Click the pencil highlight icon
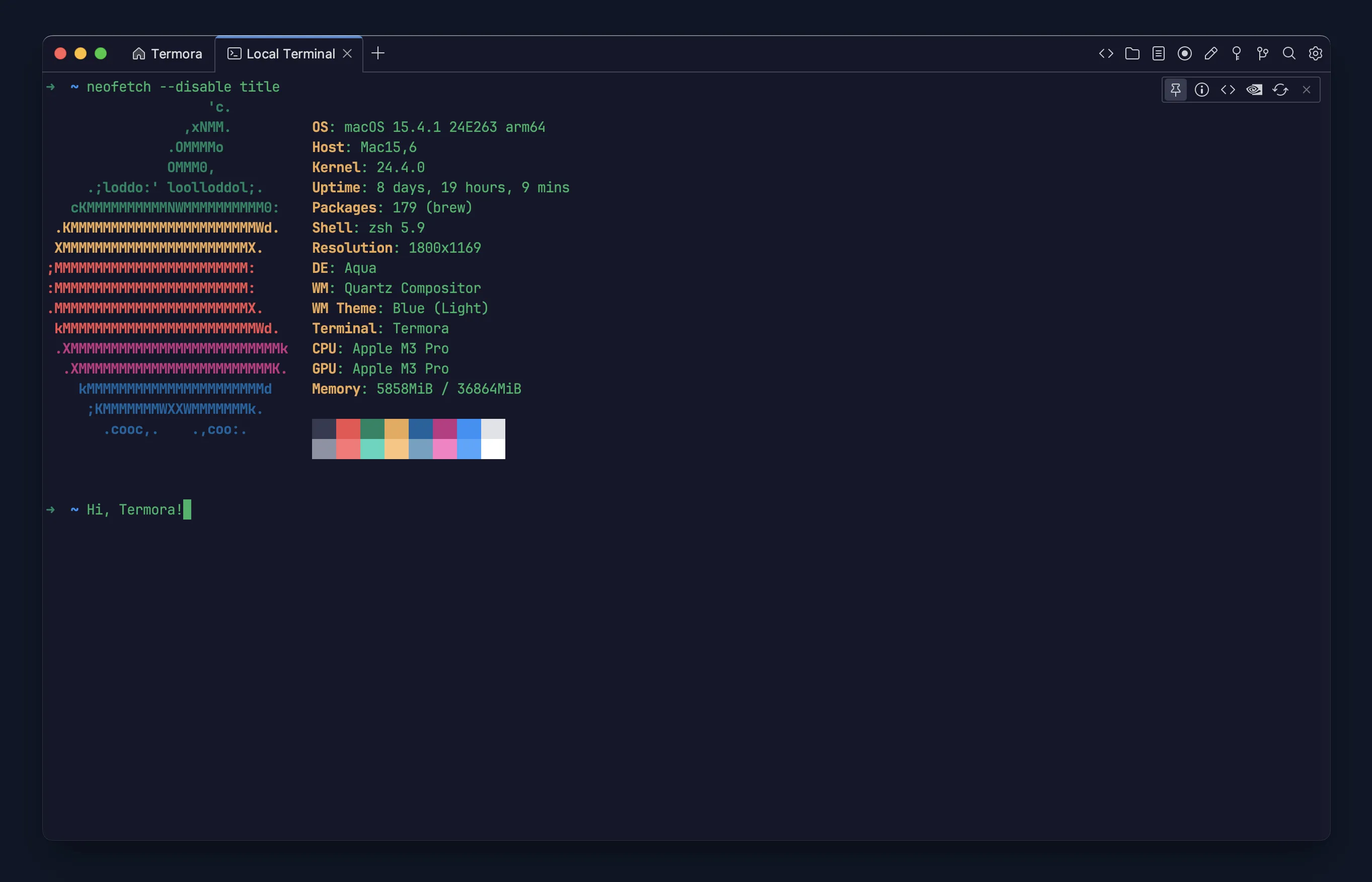 tap(1210, 53)
